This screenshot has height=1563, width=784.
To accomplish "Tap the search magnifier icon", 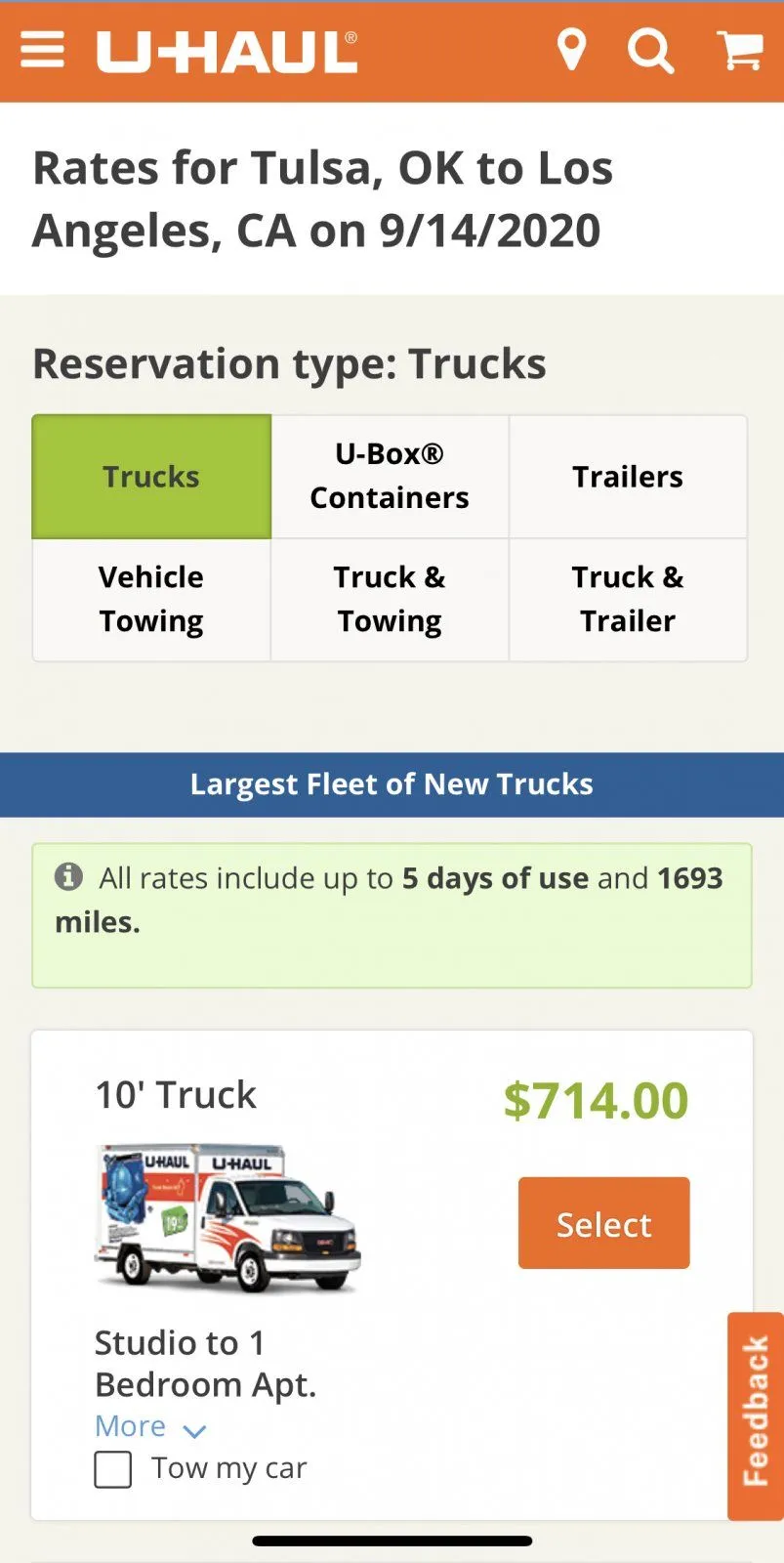I will 650,50.
